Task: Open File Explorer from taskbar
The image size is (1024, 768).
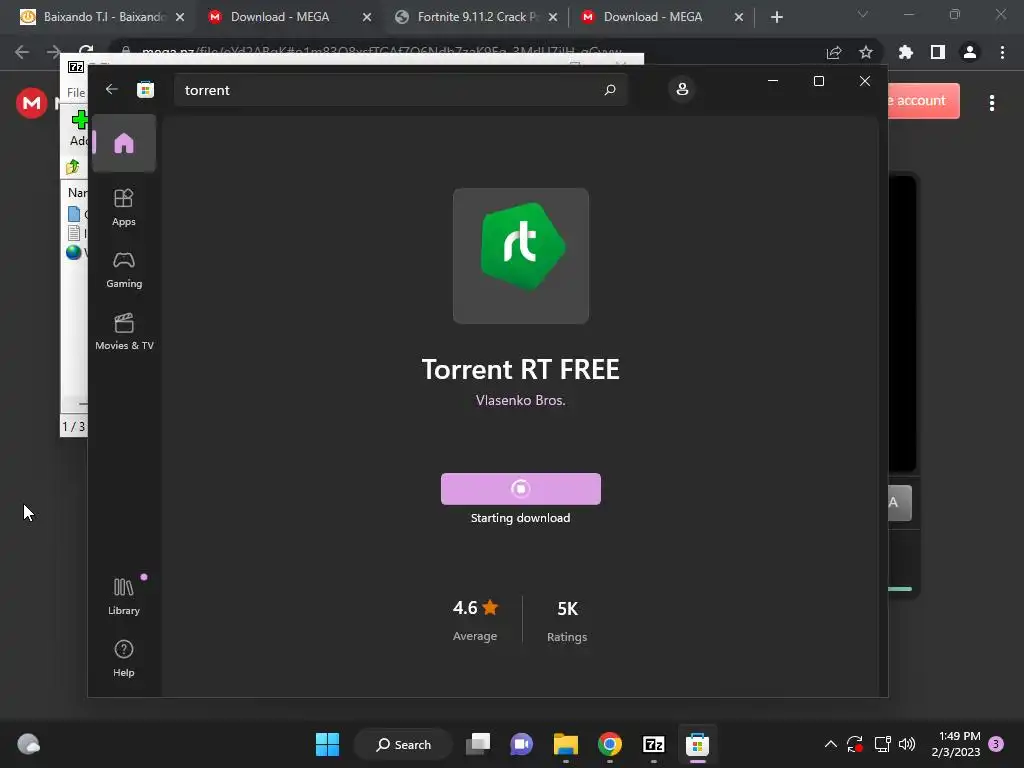Action: point(566,744)
